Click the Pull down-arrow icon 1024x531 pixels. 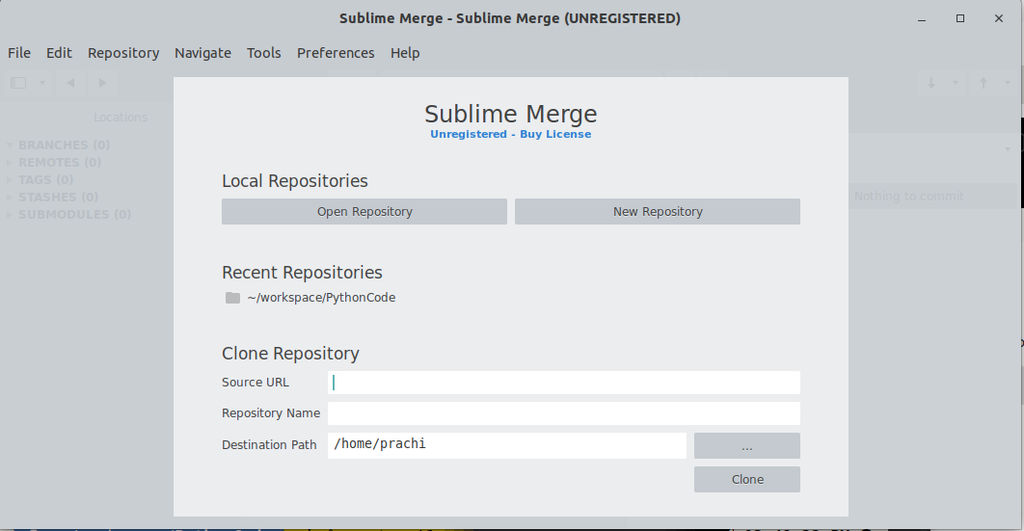click(x=931, y=83)
